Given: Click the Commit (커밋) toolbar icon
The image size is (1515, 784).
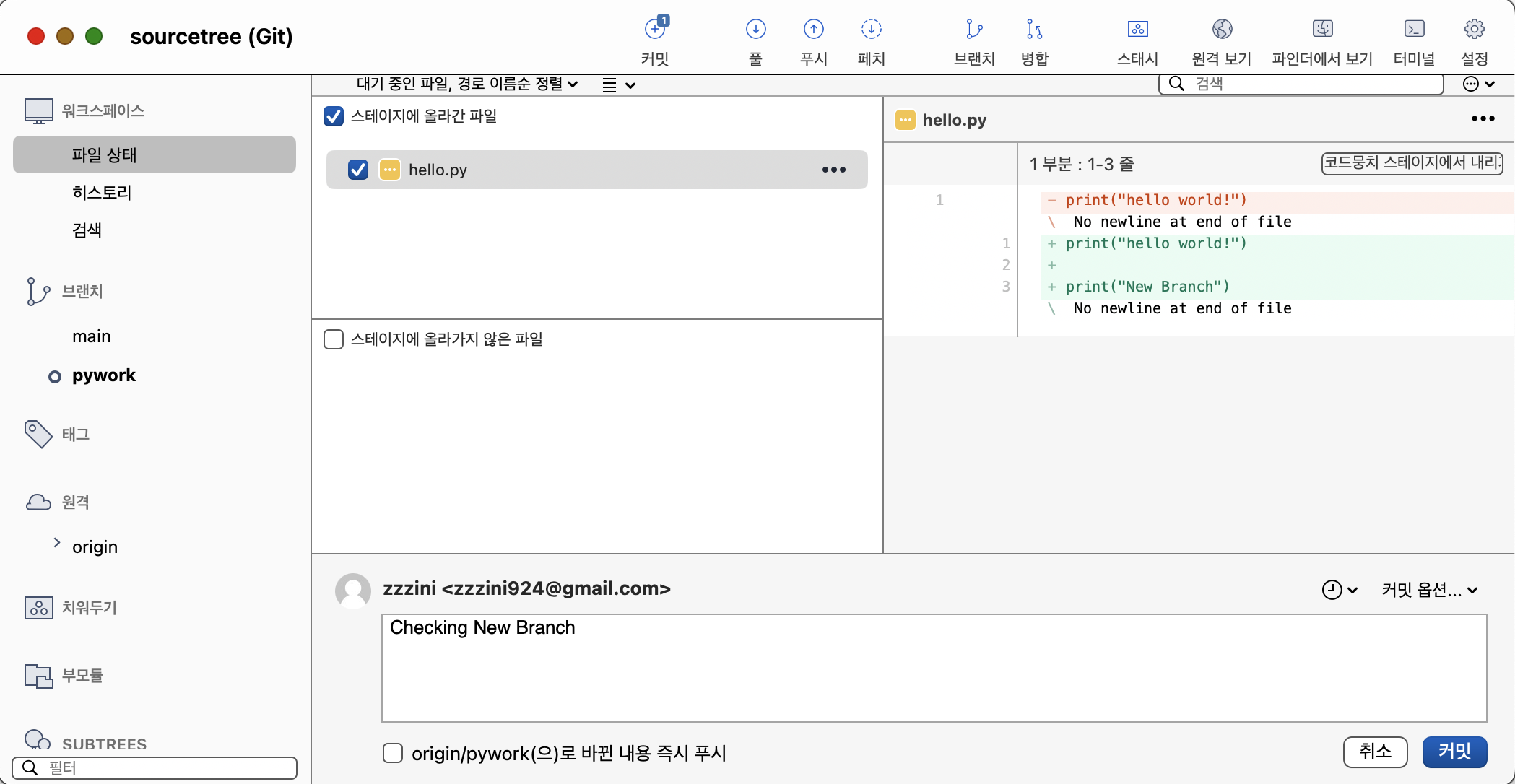Looking at the screenshot, I should pyautogui.click(x=655, y=30).
